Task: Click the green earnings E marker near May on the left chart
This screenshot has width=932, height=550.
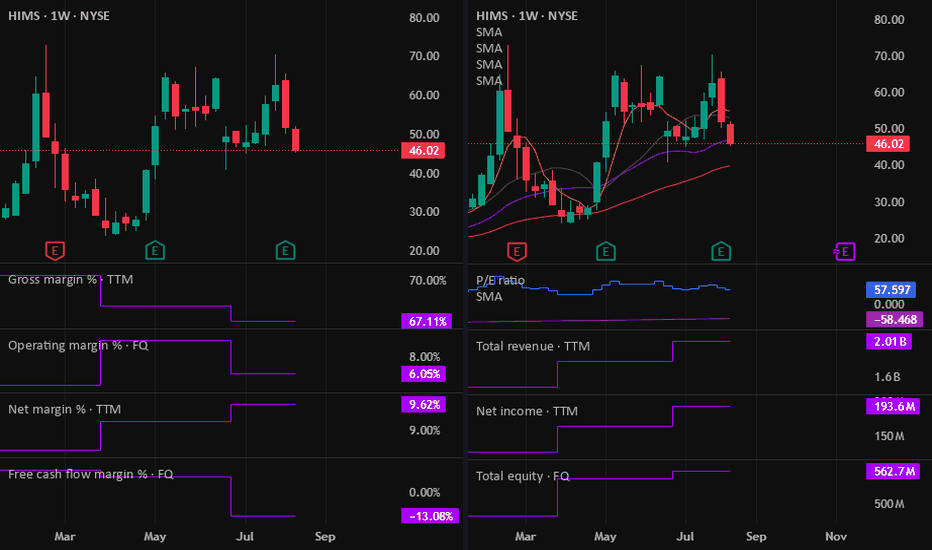Action: [155, 250]
